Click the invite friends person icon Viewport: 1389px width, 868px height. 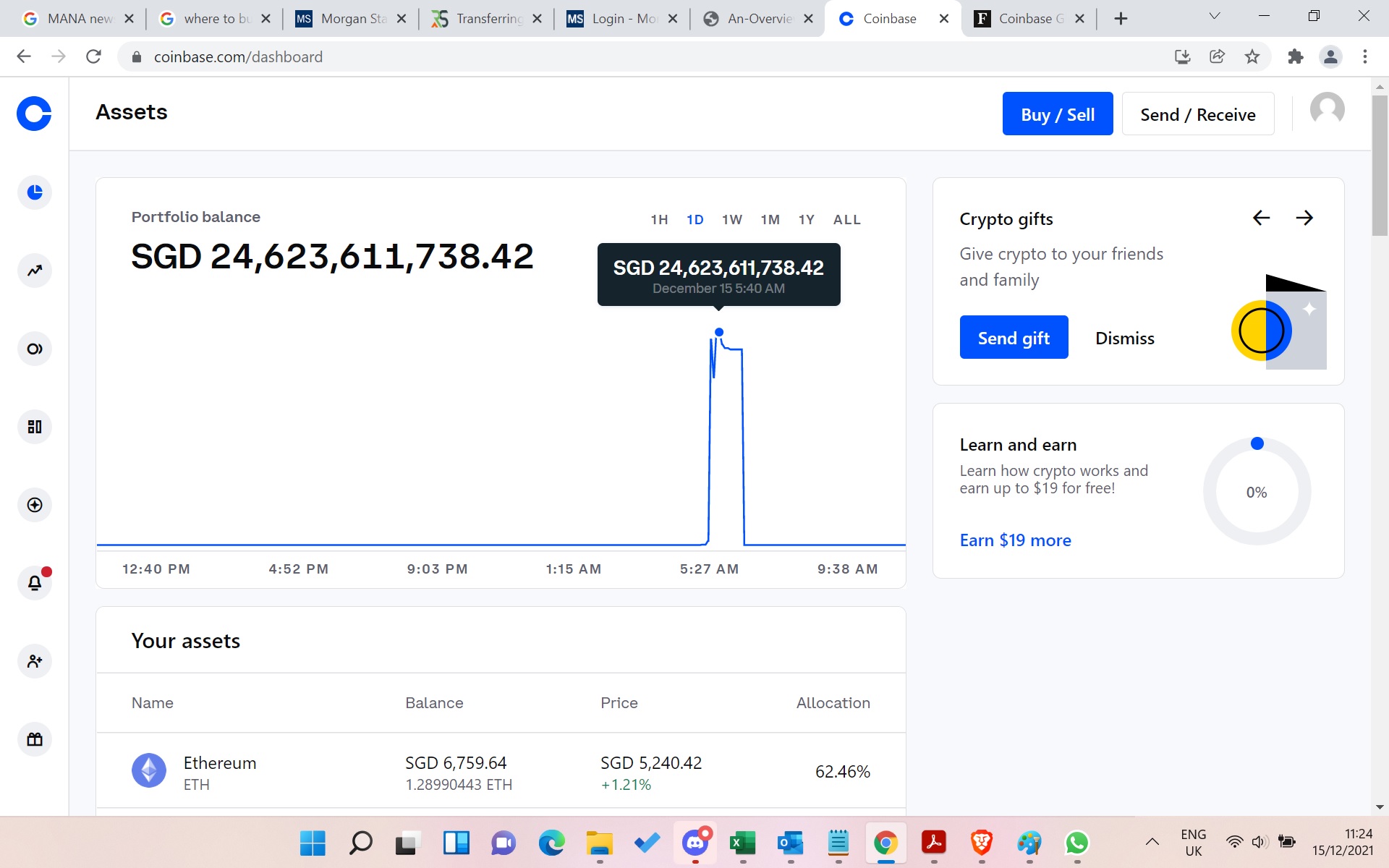(34, 661)
